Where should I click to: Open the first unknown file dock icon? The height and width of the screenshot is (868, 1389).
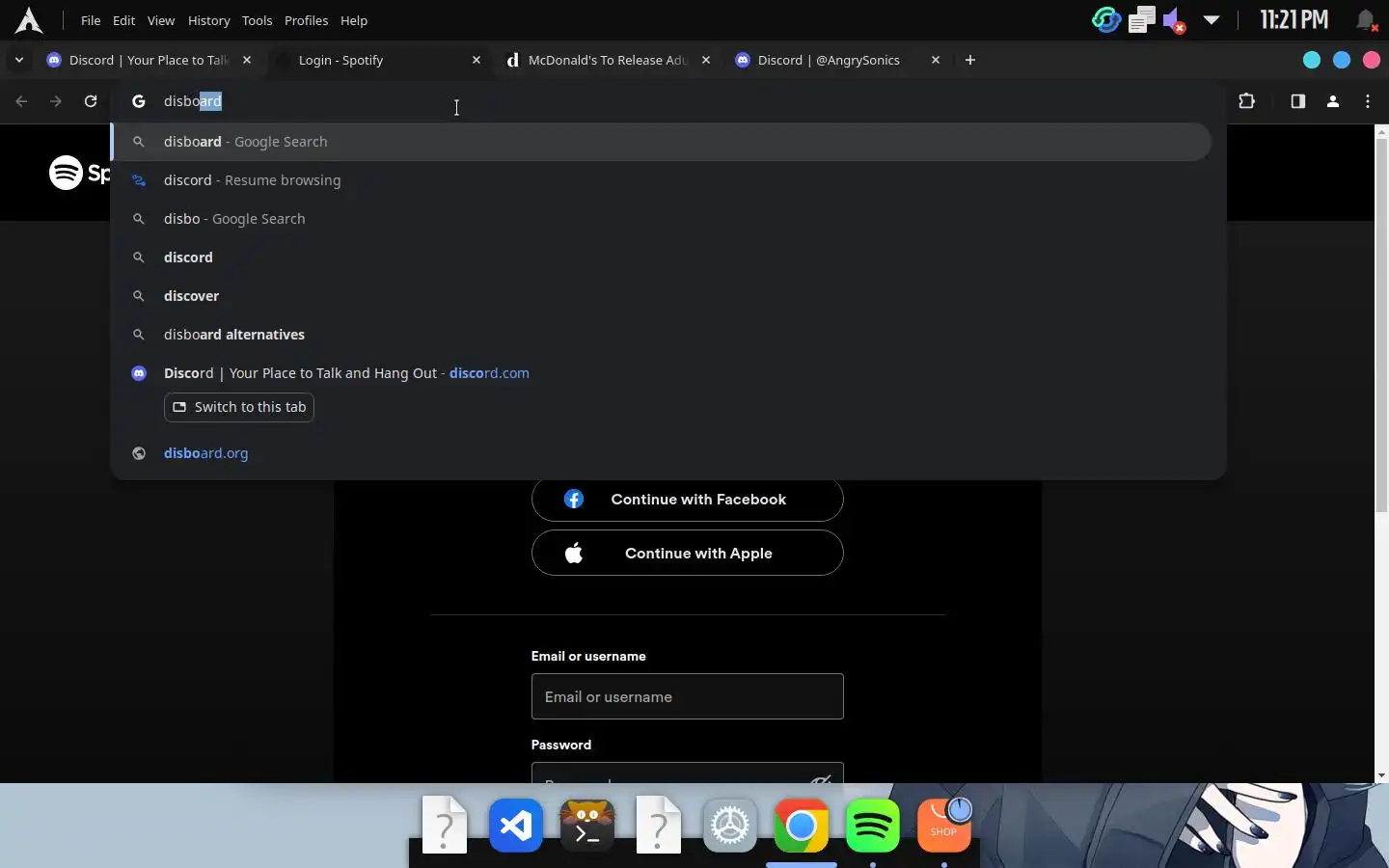[x=445, y=825]
